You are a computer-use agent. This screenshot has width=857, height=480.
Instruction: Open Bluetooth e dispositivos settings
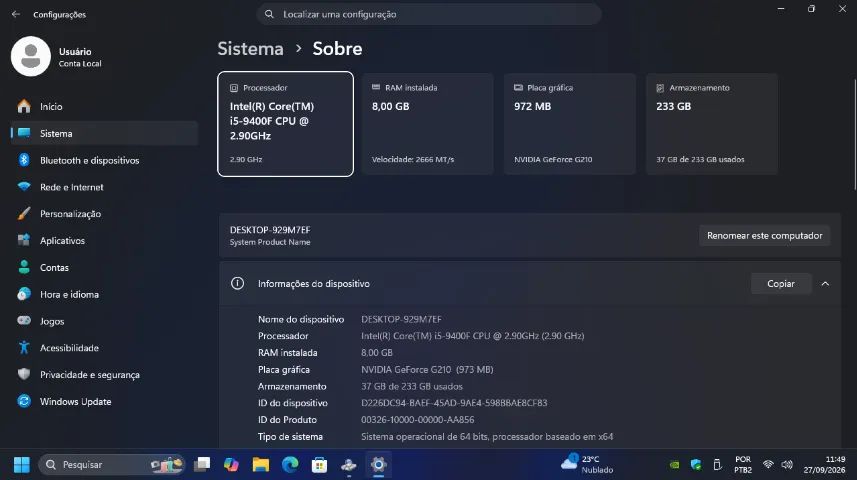tap(104, 160)
